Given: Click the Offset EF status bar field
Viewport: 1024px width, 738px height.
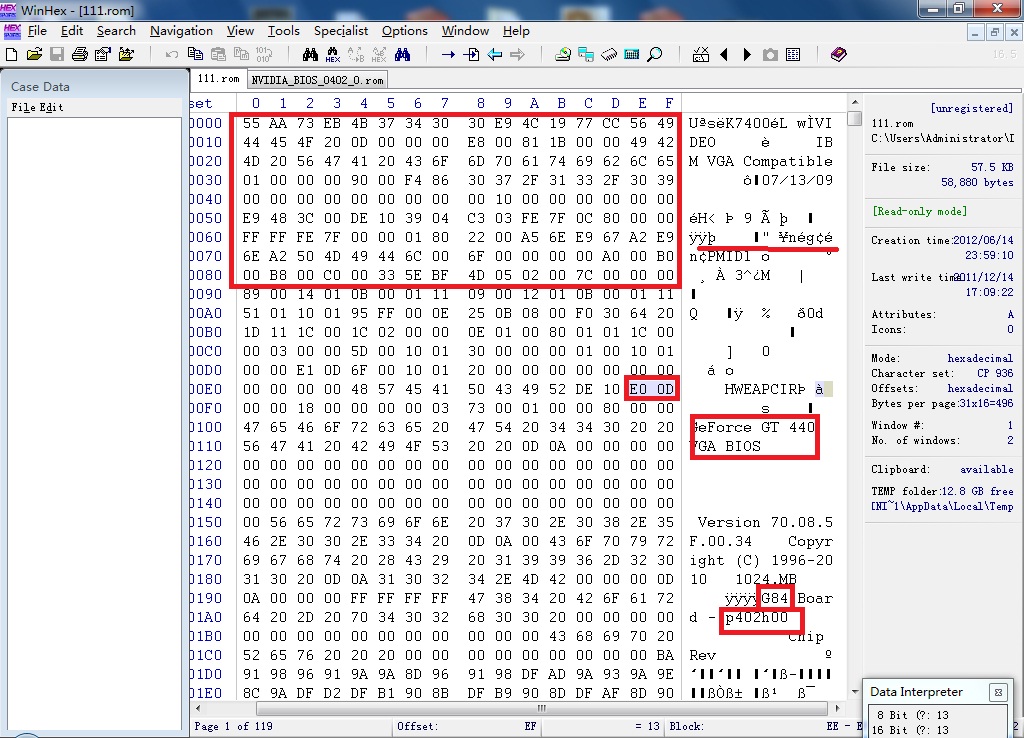Looking at the screenshot, I should tap(466, 726).
